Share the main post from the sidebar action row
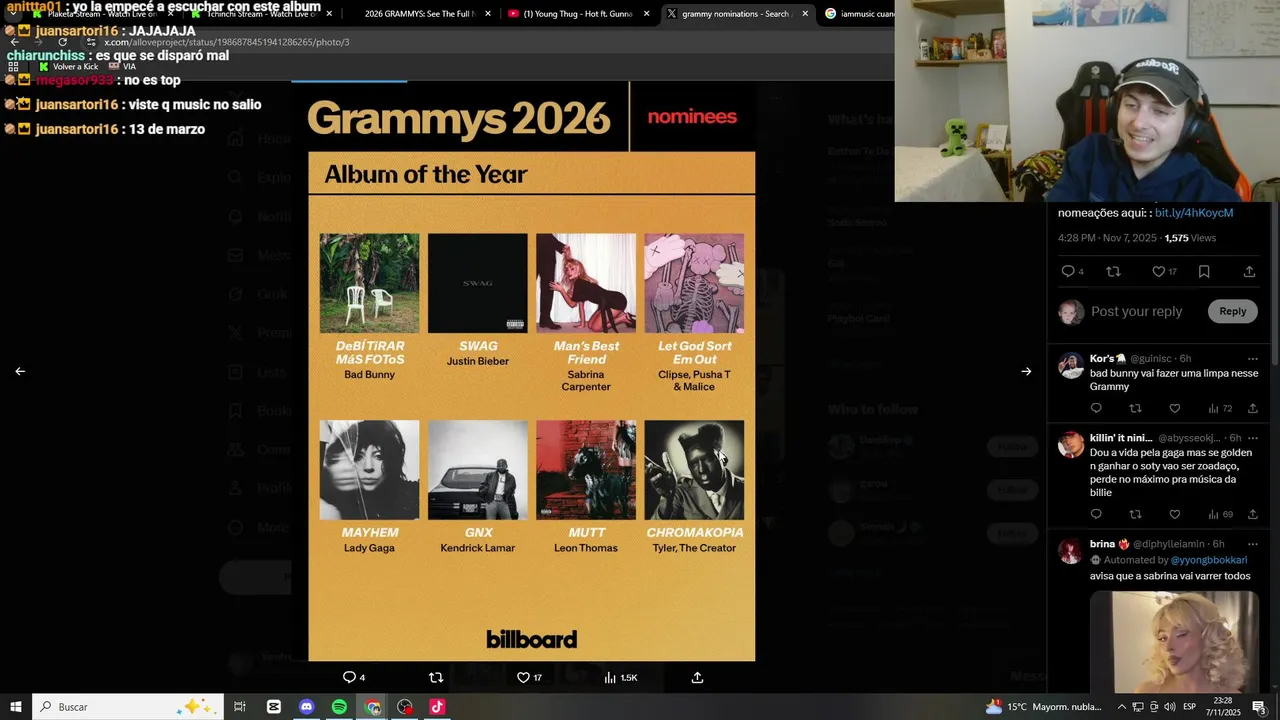The width and height of the screenshot is (1280, 720). 1249,271
